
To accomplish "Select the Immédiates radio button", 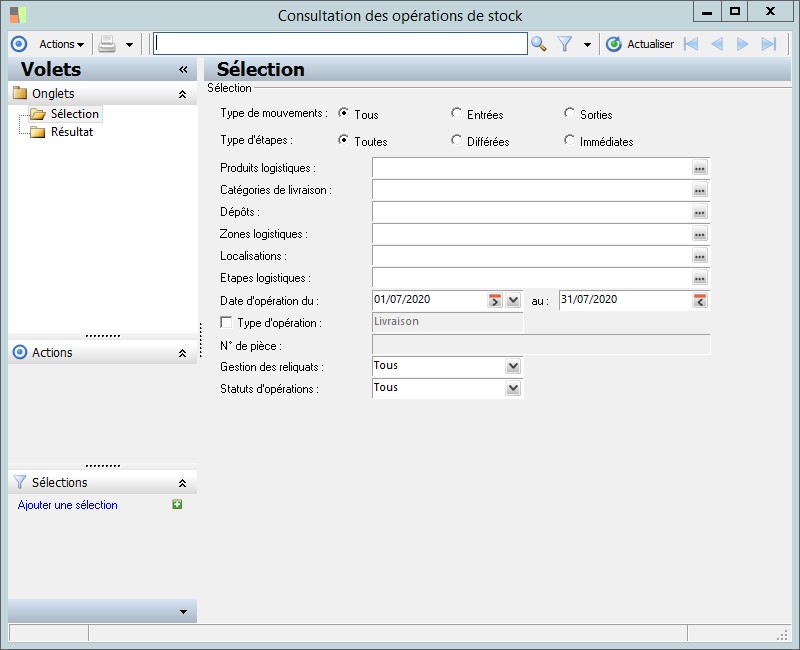I will click(x=569, y=140).
